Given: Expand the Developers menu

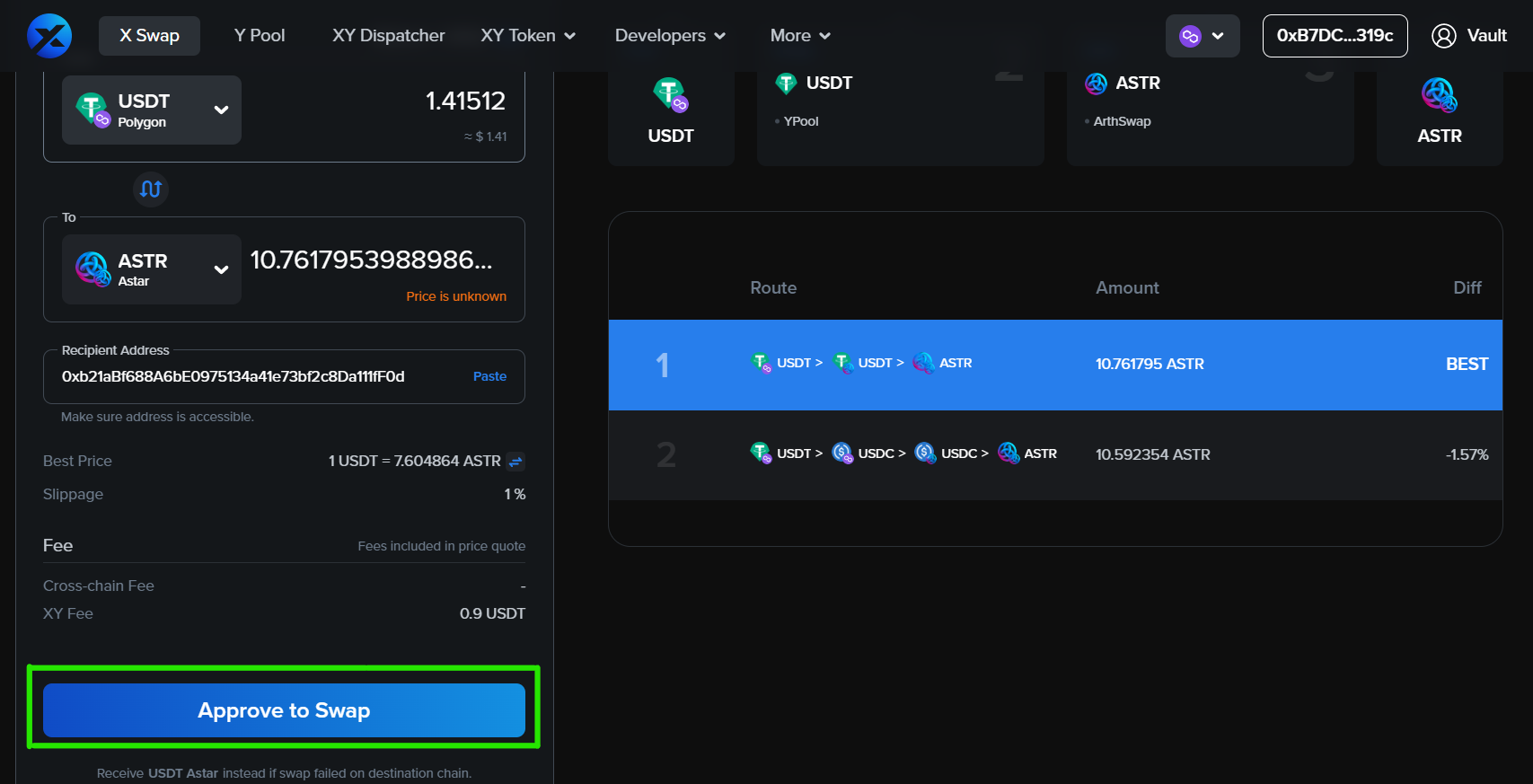Looking at the screenshot, I should [x=670, y=36].
